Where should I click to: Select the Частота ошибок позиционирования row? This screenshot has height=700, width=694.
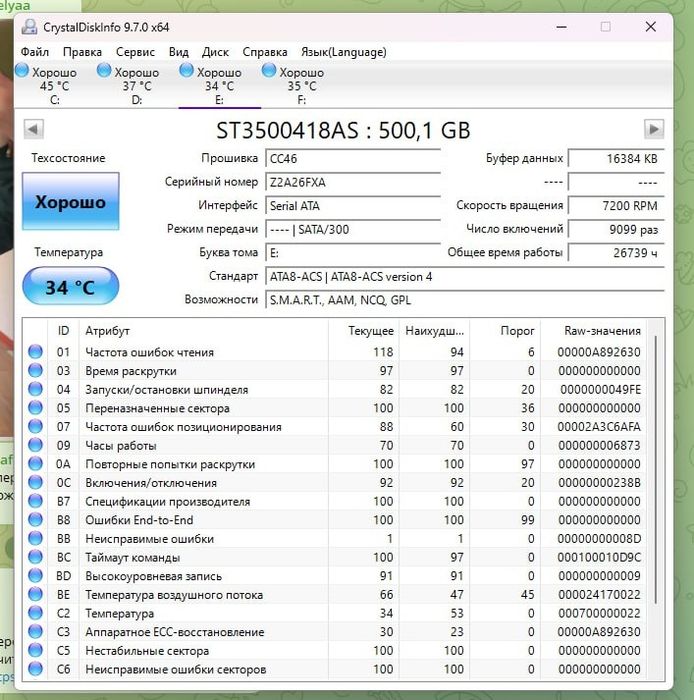[x=335, y=426]
